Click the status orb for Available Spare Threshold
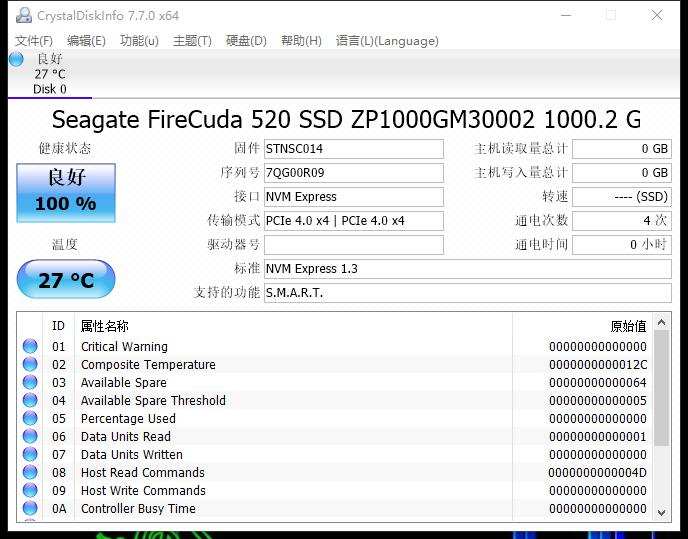The height and width of the screenshot is (539, 688). click(30, 400)
